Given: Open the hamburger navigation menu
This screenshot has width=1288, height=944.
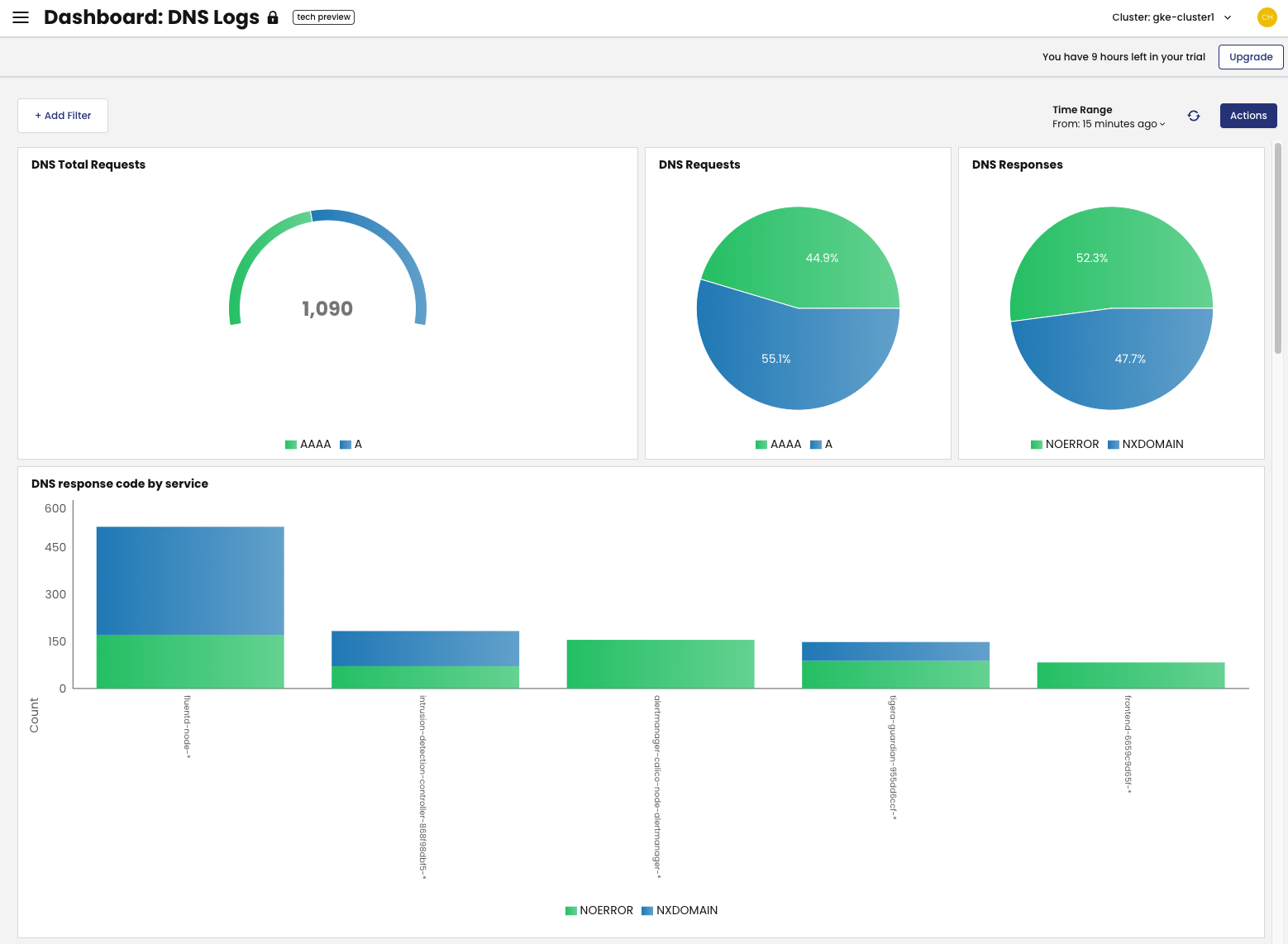Looking at the screenshot, I should [20, 17].
